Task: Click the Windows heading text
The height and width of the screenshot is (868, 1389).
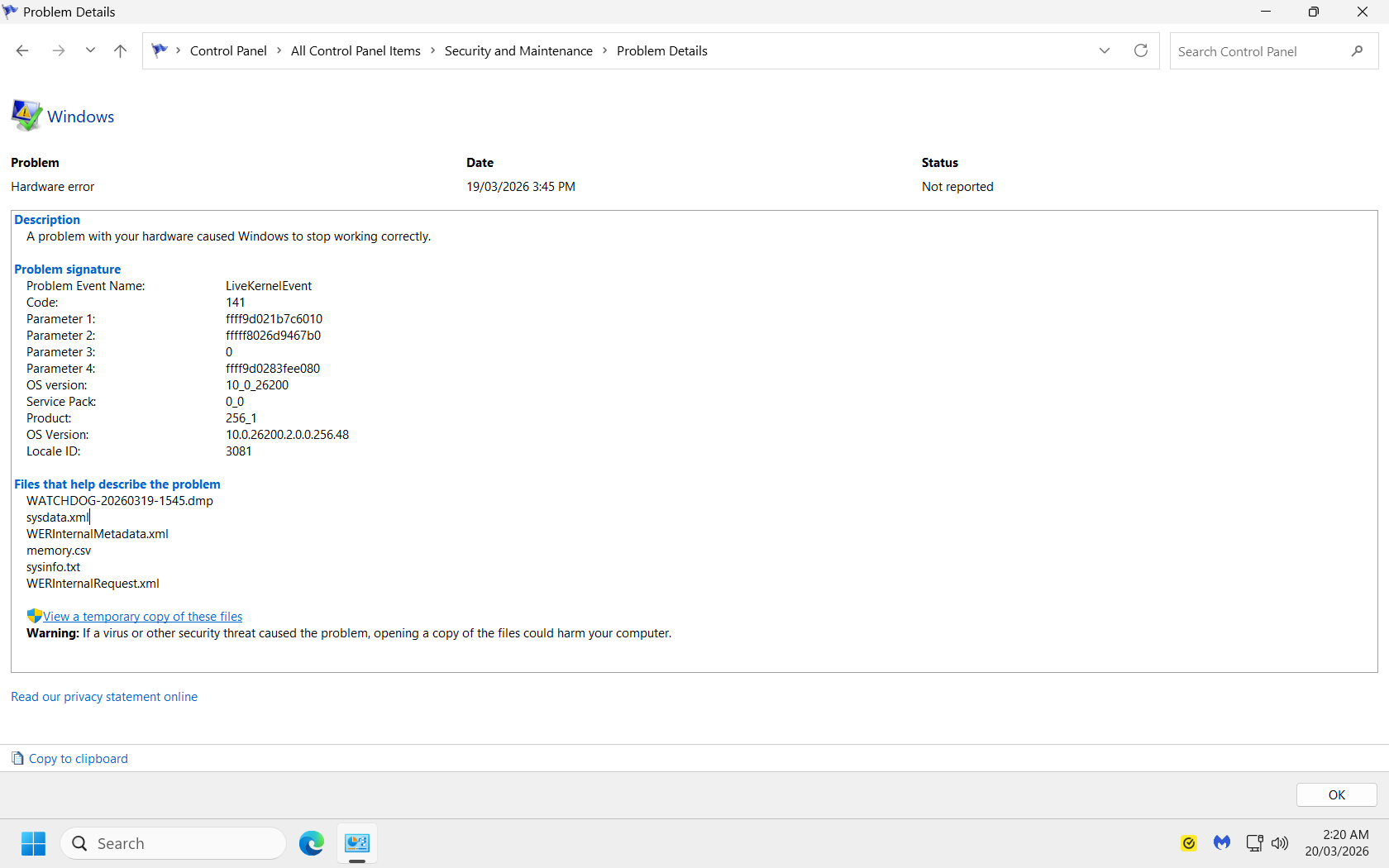Action: [x=80, y=117]
